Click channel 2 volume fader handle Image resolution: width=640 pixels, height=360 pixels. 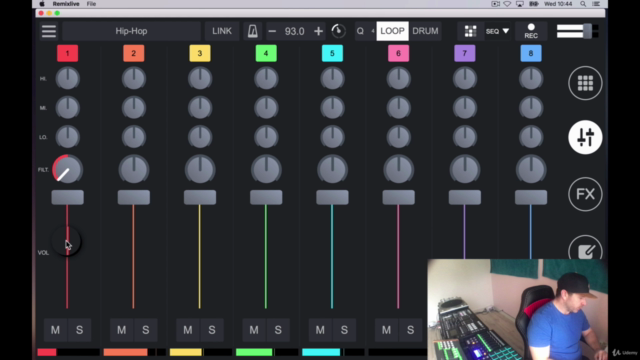tap(133, 198)
